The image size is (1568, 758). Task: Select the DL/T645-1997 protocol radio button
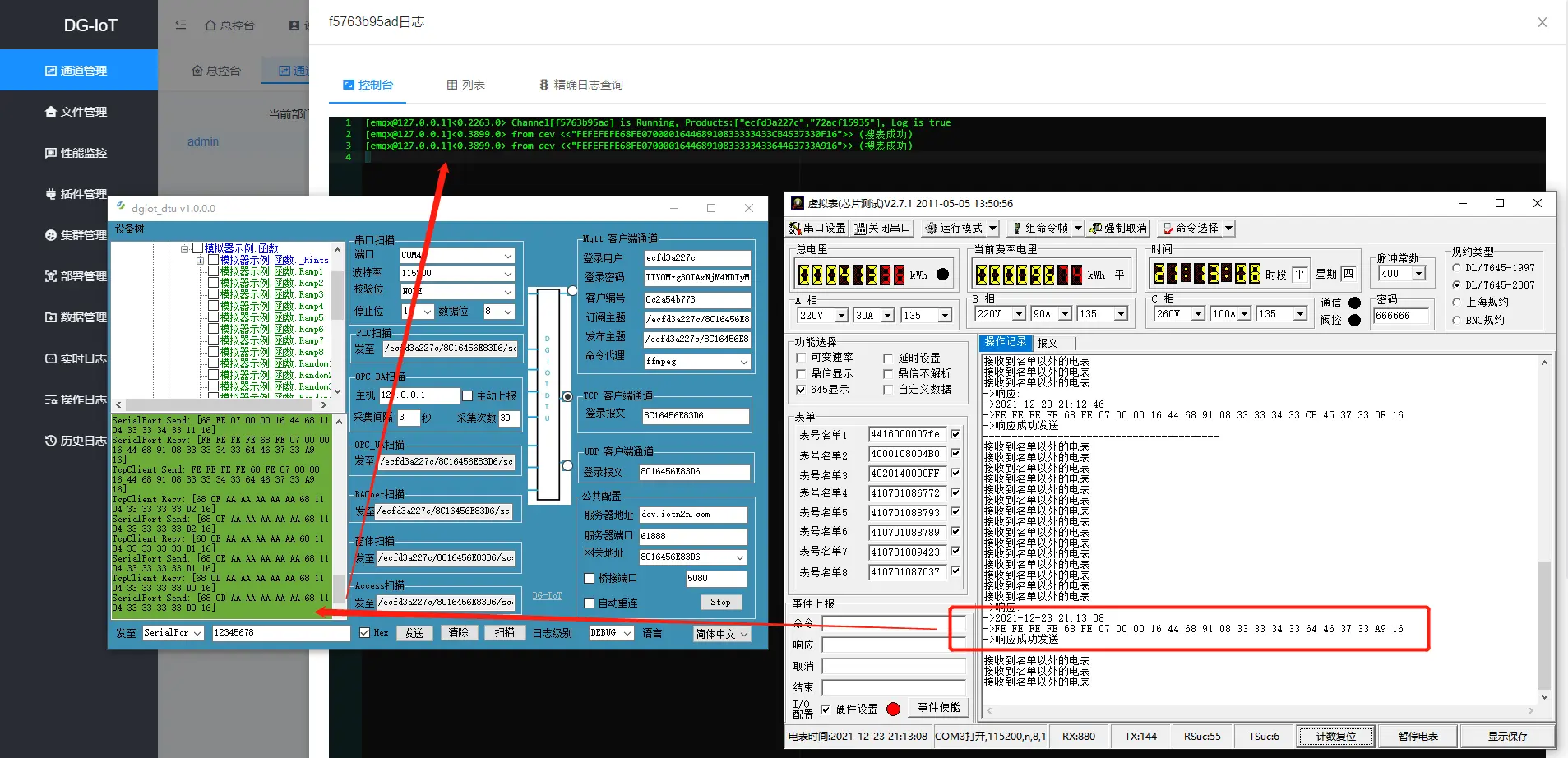1457,268
